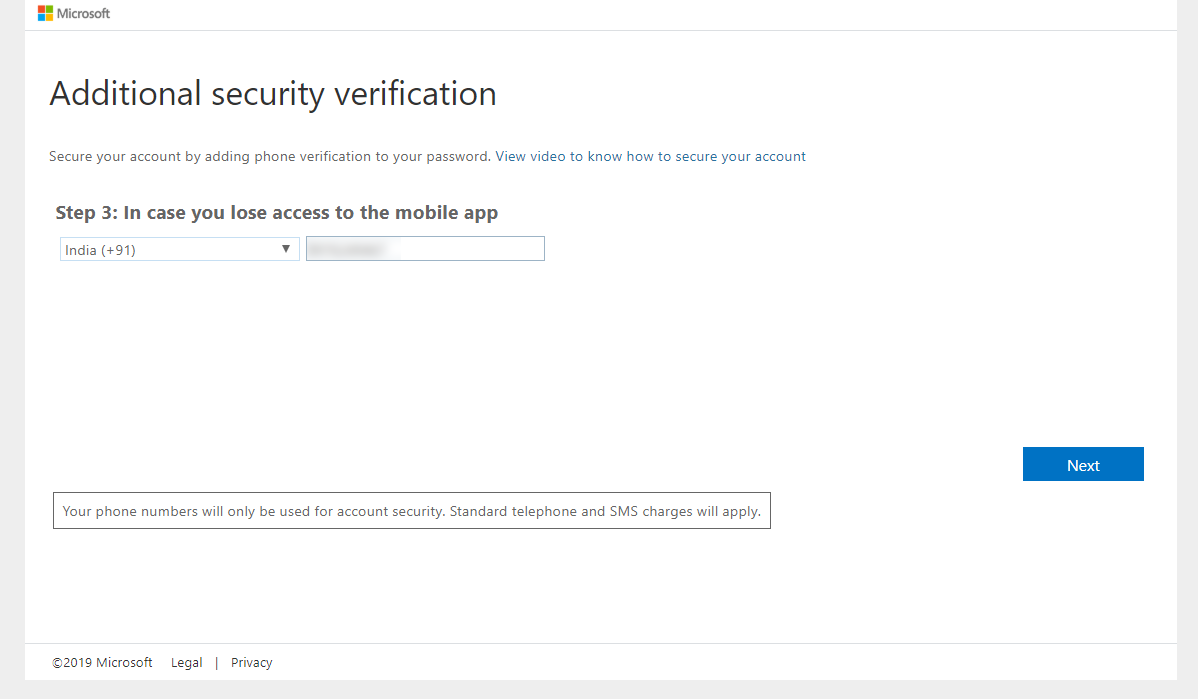Click empty footer area right of Privacy

point(700,662)
